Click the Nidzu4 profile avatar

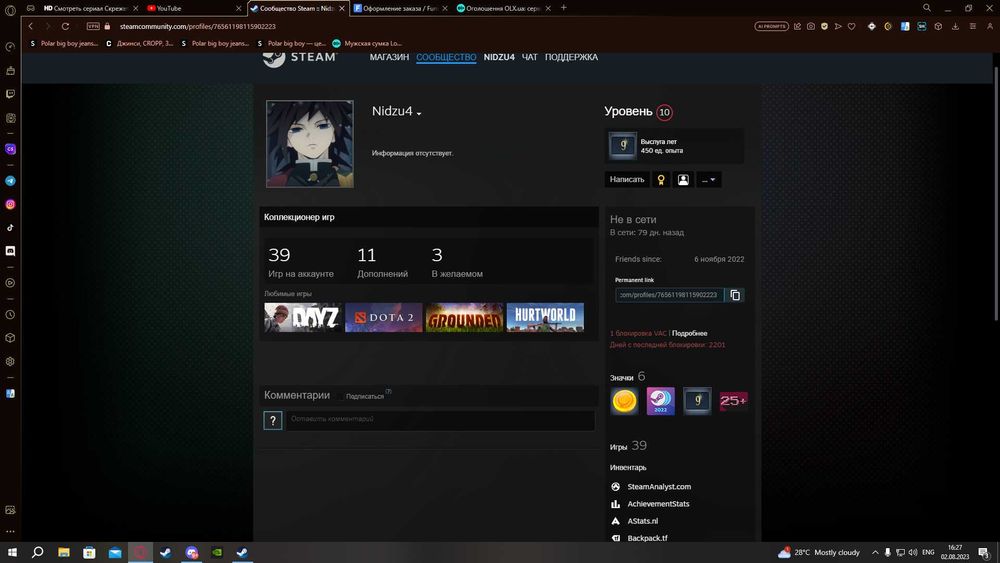[310, 144]
